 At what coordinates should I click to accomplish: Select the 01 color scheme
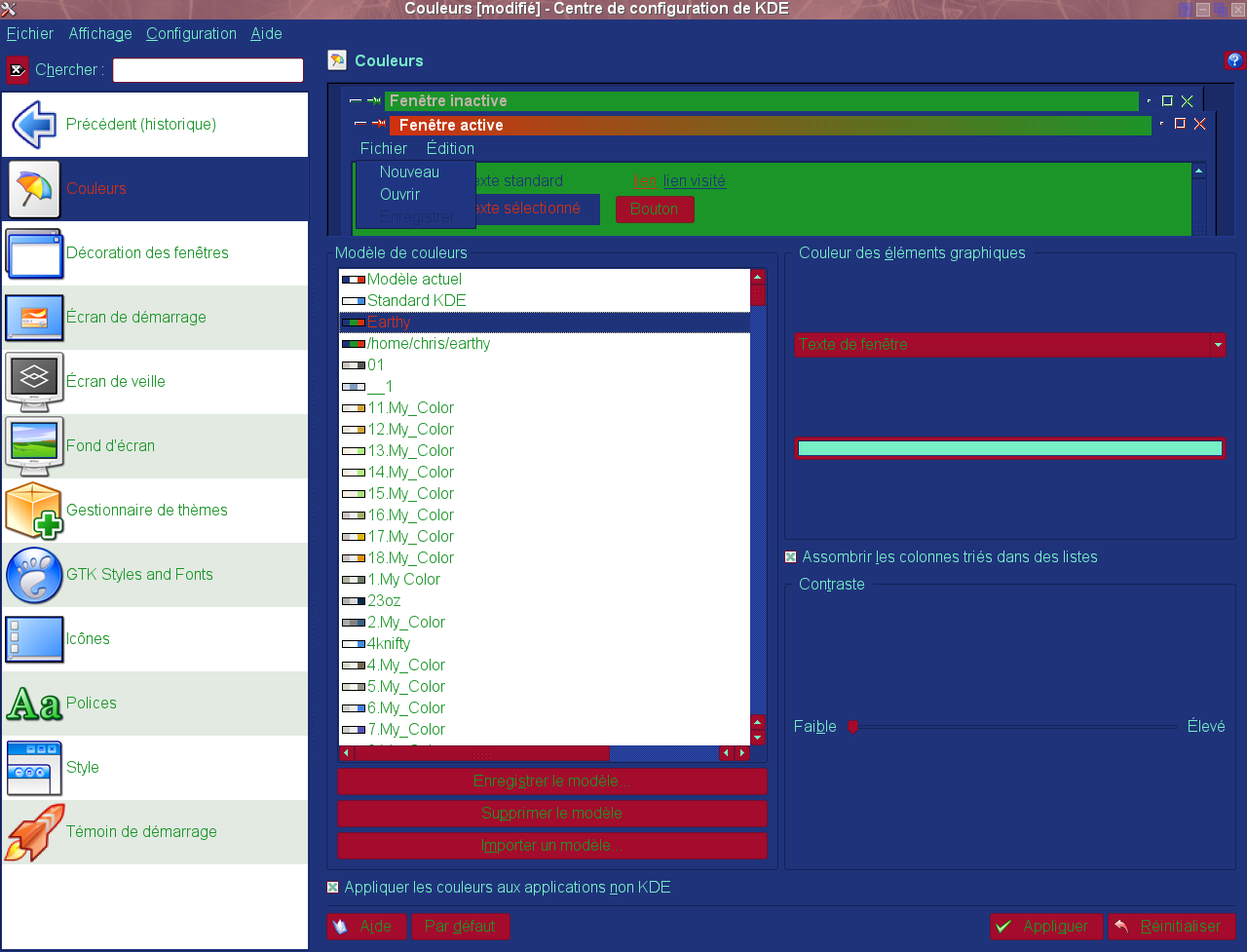[x=545, y=365]
